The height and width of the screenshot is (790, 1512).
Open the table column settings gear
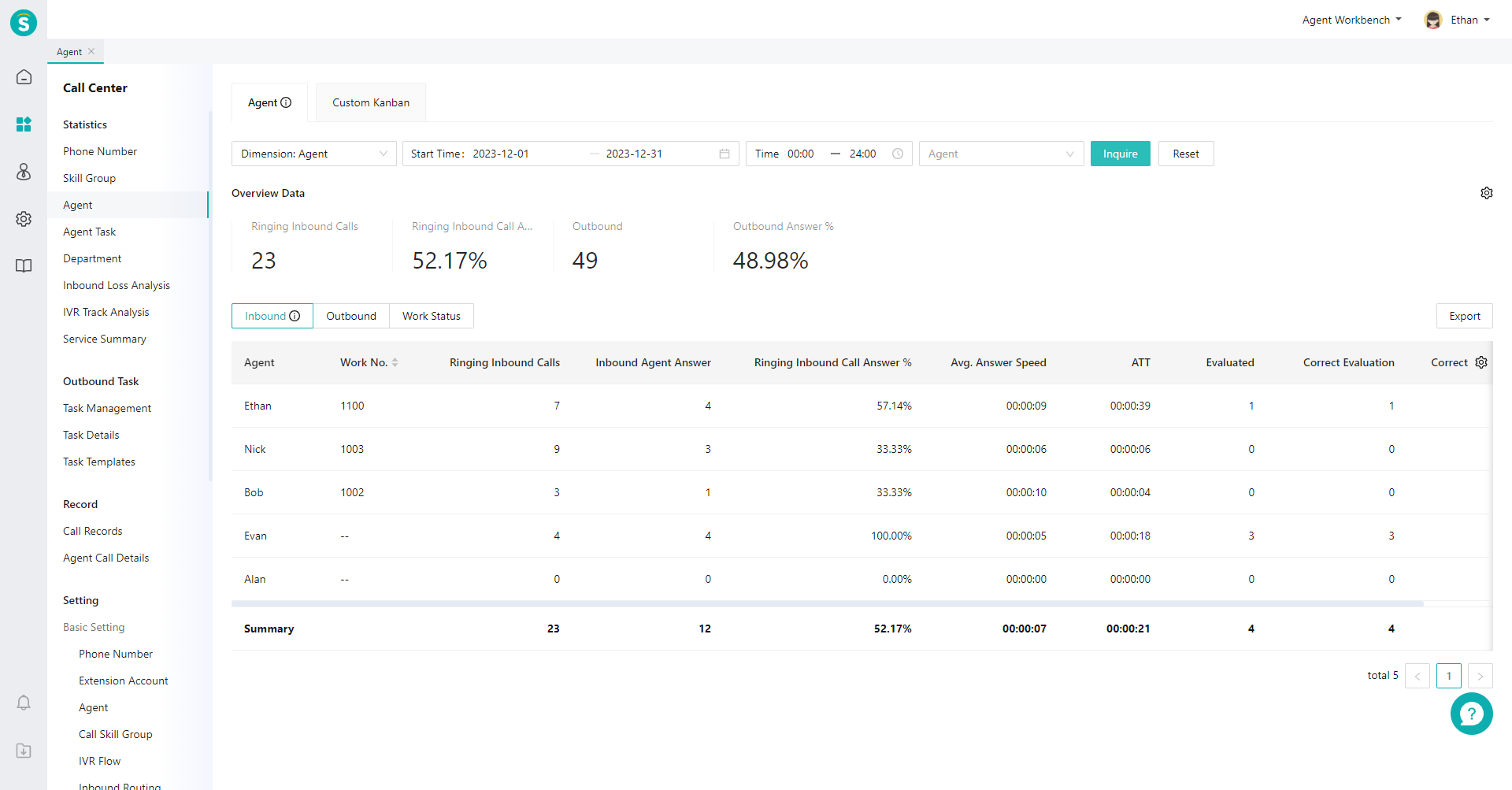point(1481,362)
